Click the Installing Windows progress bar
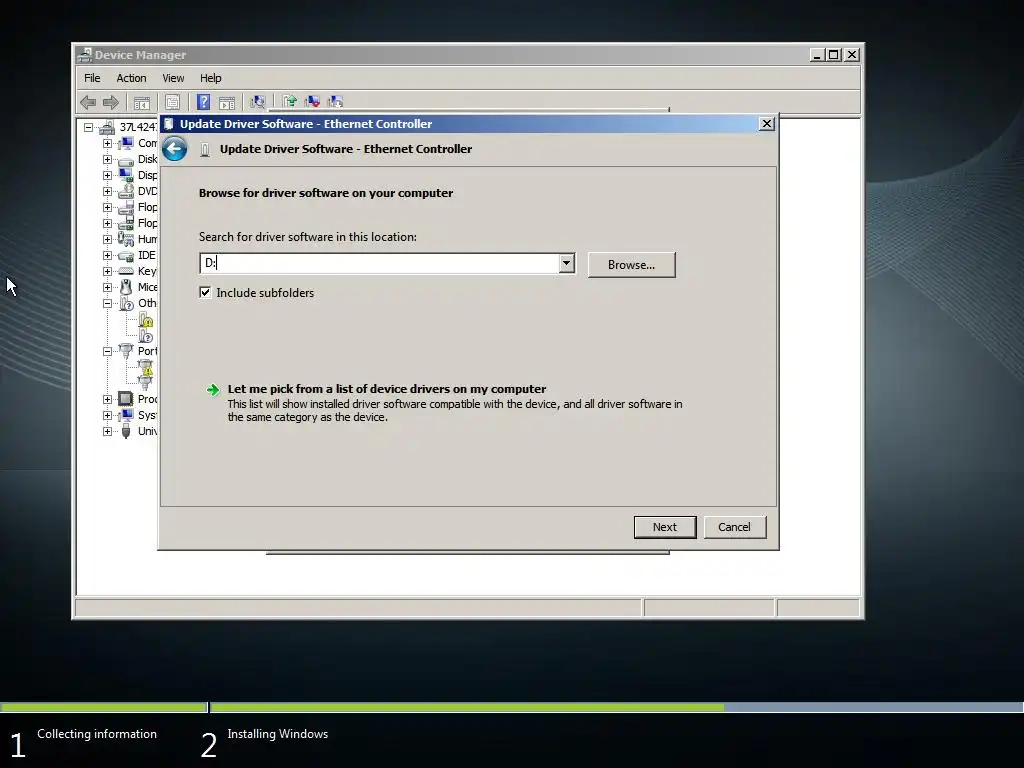The image size is (1024, 768). (x=616, y=707)
